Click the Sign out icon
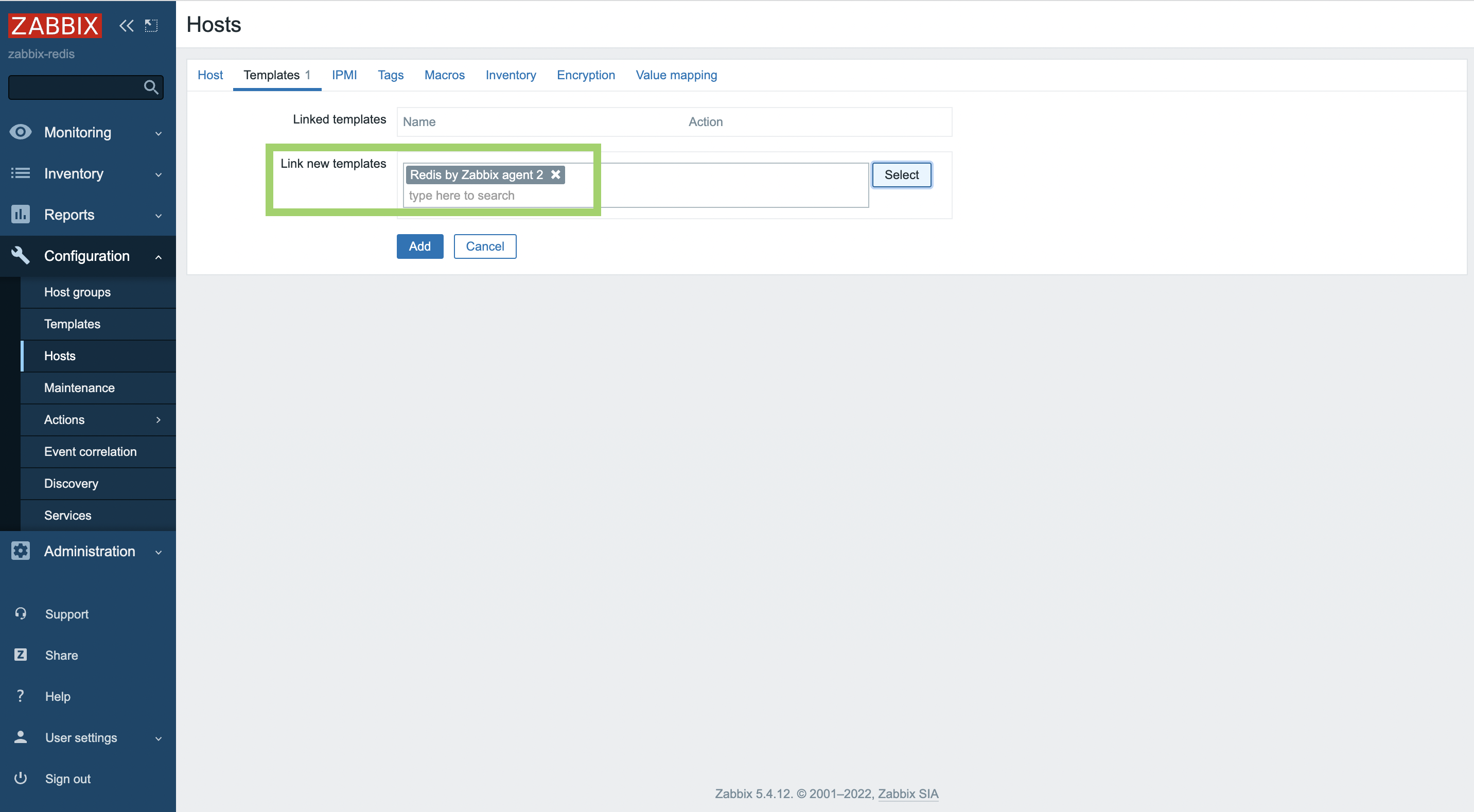 pyautogui.click(x=20, y=778)
